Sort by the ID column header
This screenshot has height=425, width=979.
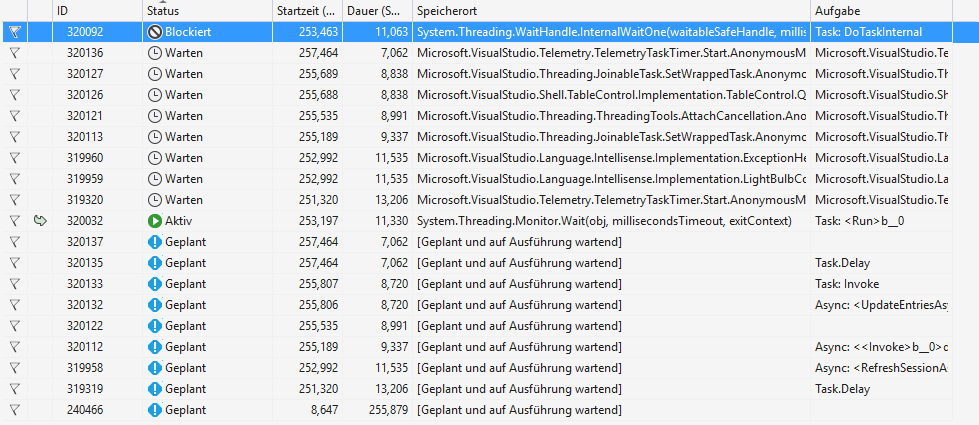point(97,11)
